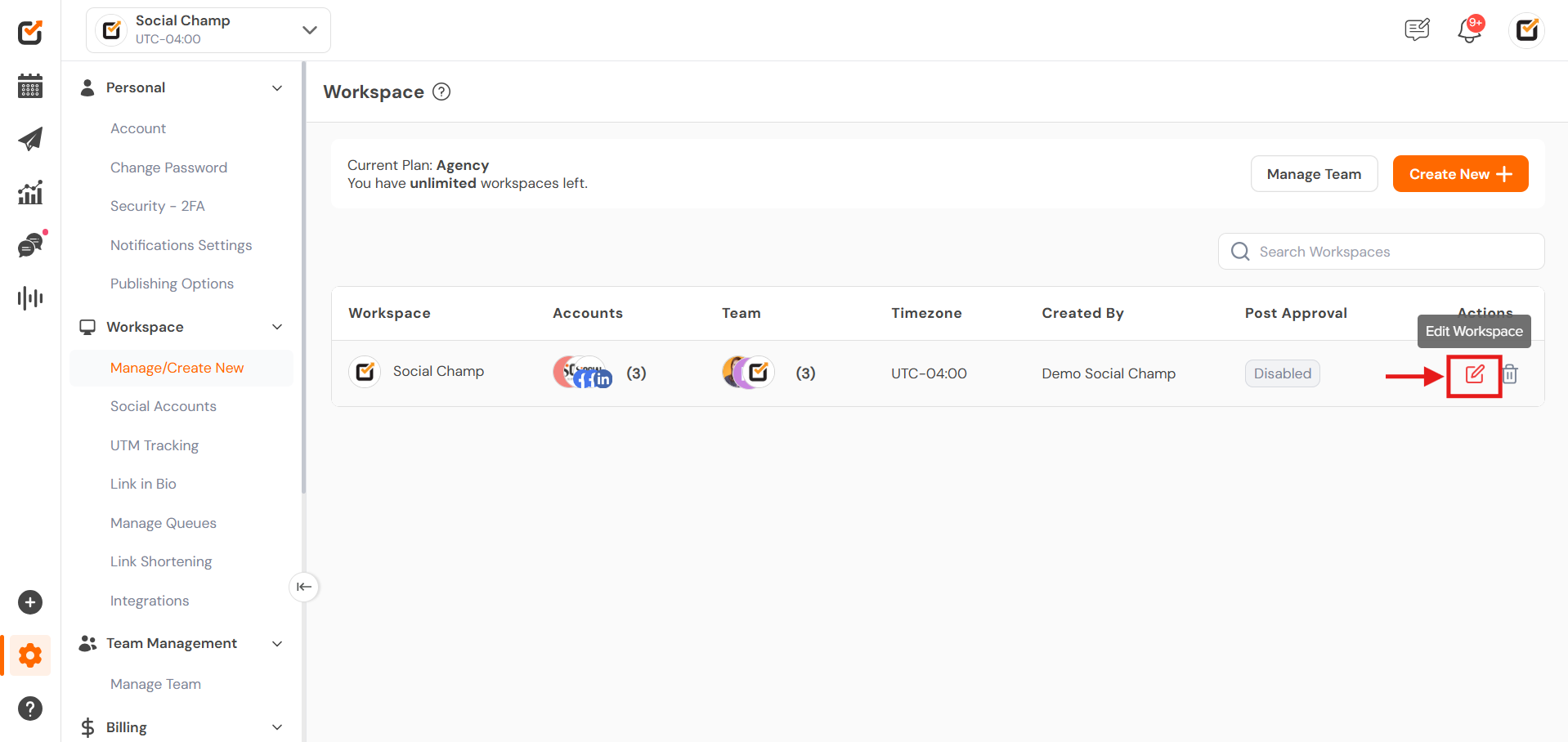1568x742 pixels.
Task: Click the Disabled post approval badge
Action: 1282,373
